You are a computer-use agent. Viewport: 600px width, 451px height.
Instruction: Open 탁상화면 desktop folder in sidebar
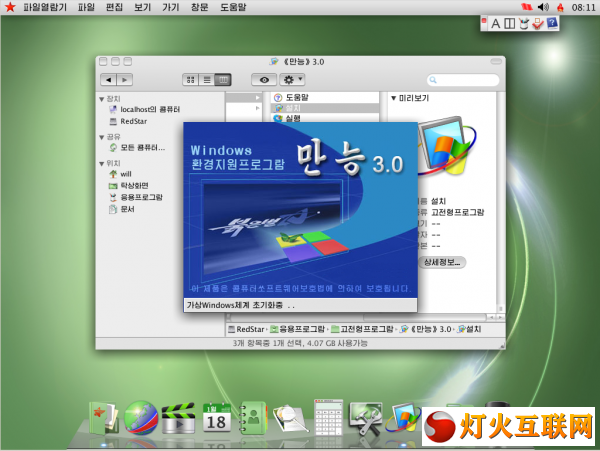(x=129, y=186)
